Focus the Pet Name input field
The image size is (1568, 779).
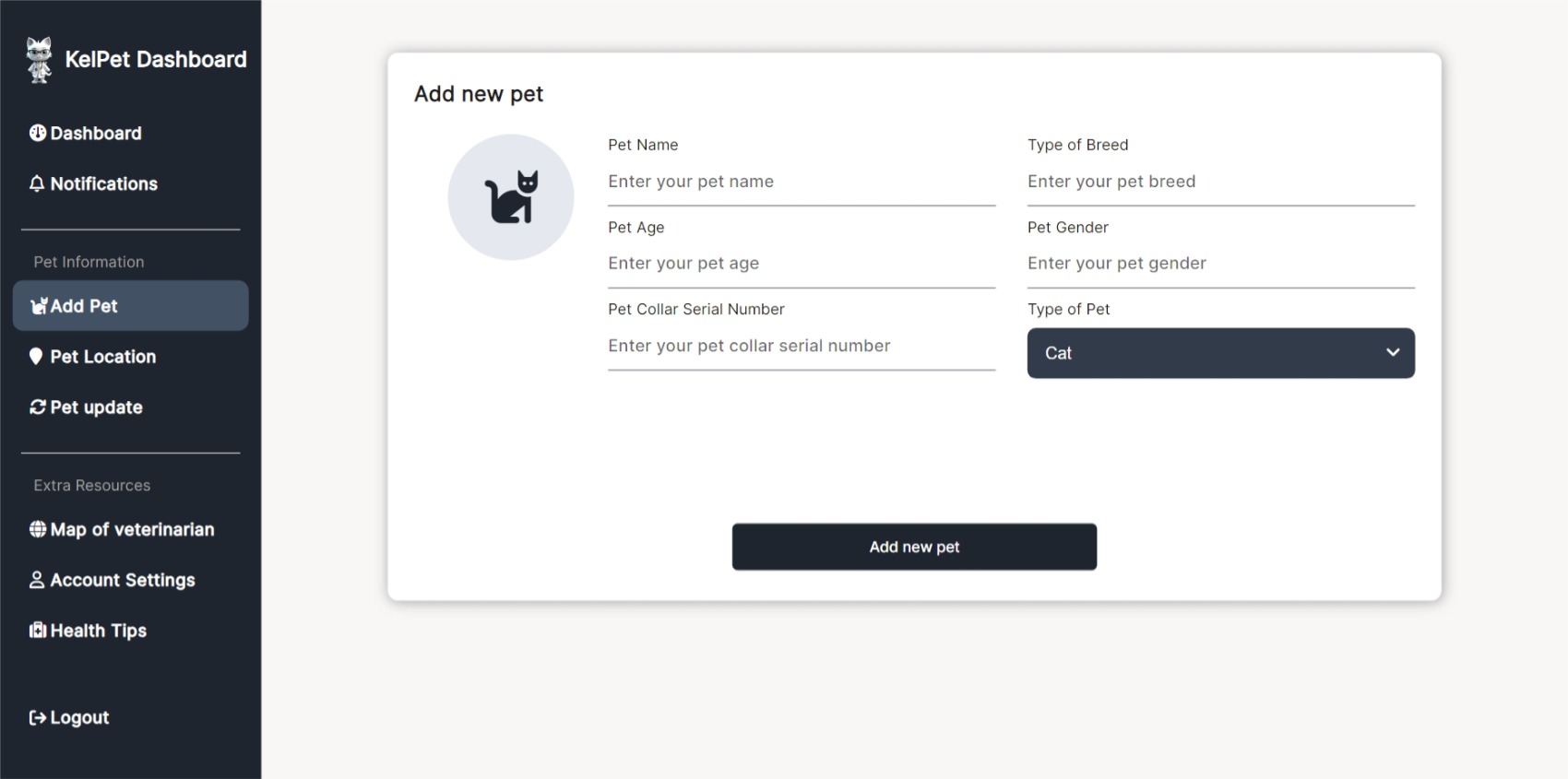point(802,182)
